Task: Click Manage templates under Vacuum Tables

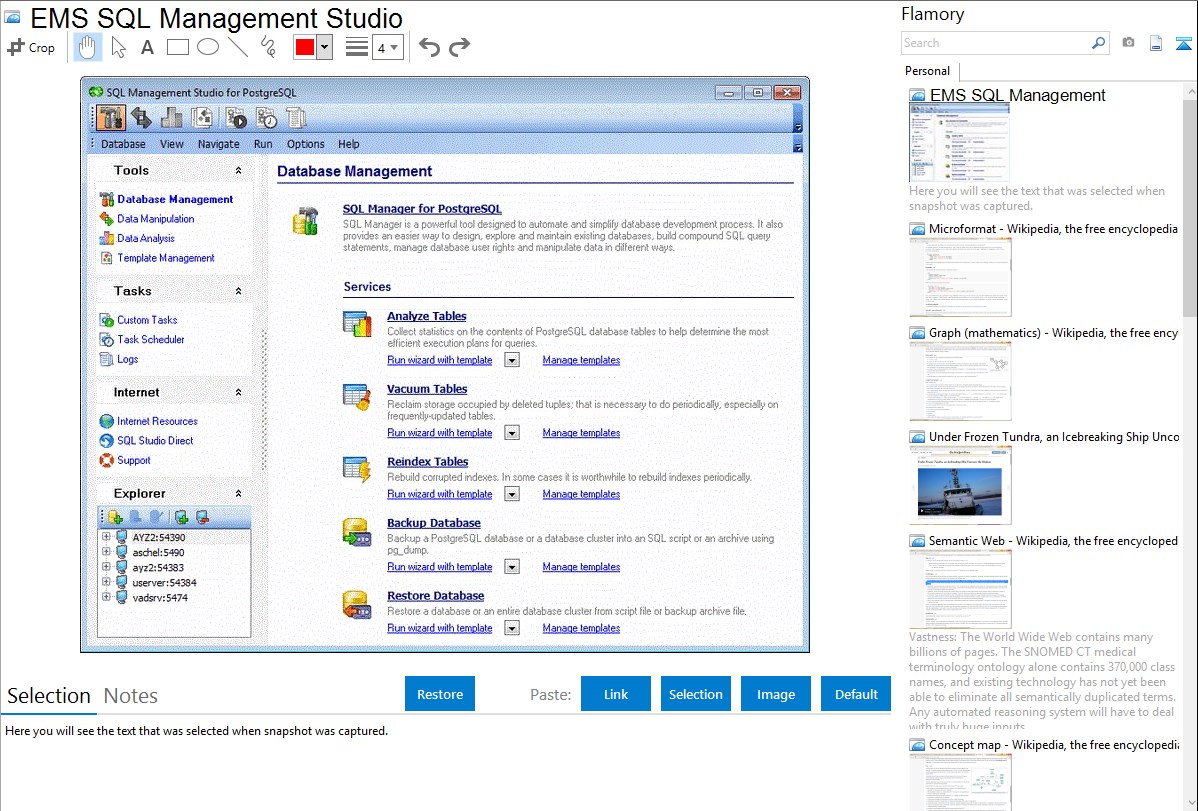Action: (581, 433)
